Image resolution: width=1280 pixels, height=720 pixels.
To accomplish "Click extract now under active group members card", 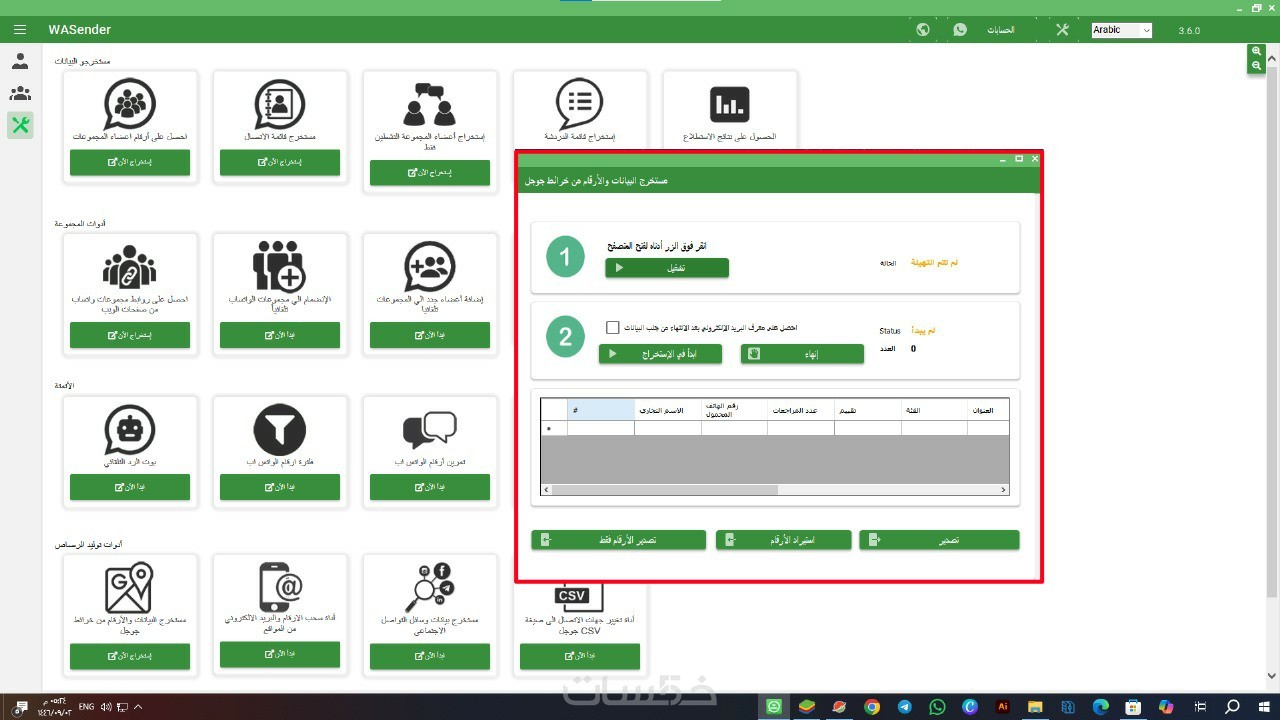I will 430,172.
